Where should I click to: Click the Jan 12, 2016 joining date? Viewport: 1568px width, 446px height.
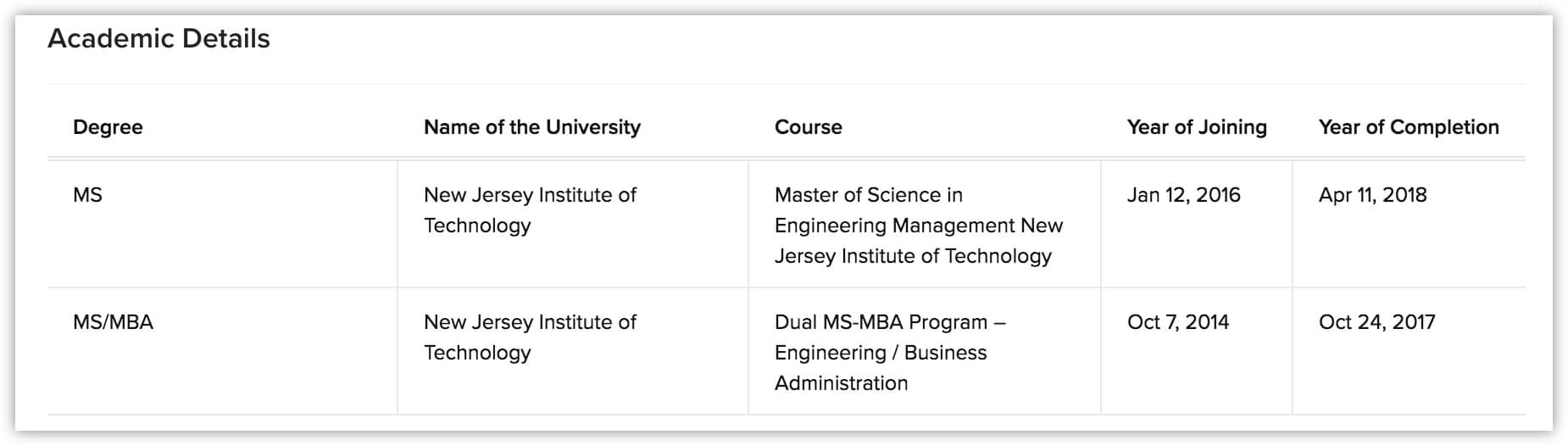(1183, 195)
